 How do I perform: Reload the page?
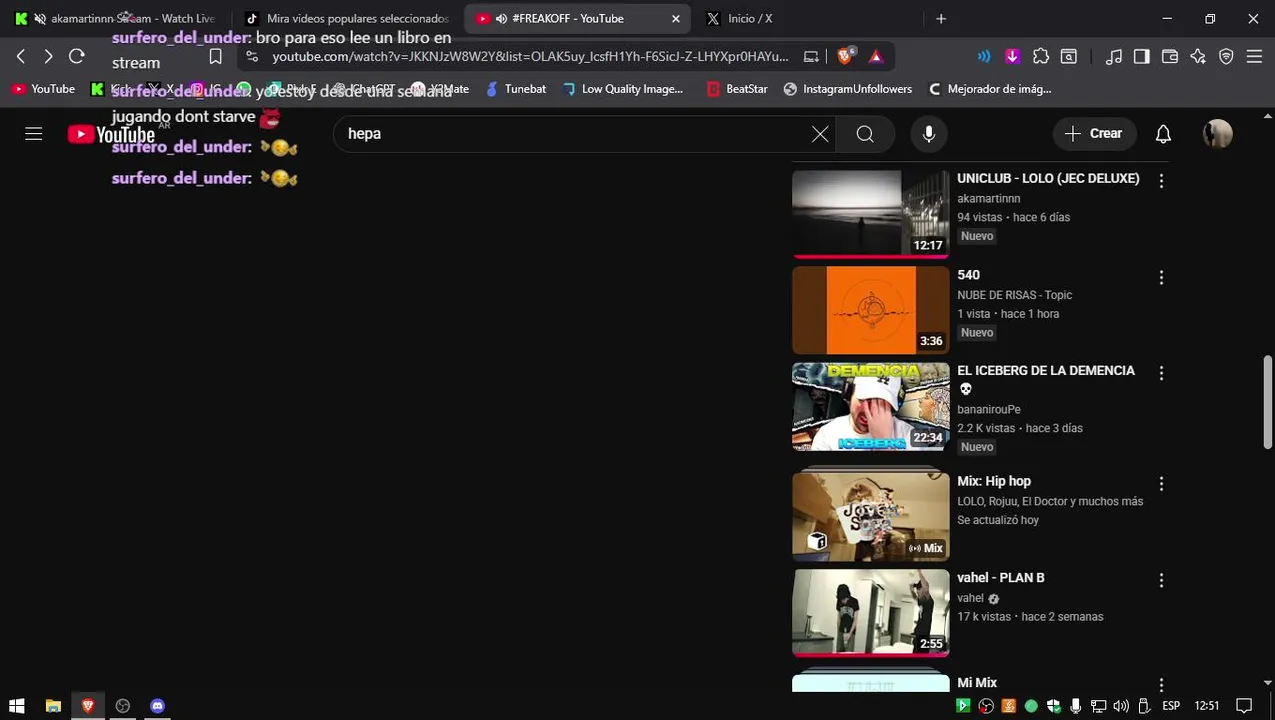(77, 57)
